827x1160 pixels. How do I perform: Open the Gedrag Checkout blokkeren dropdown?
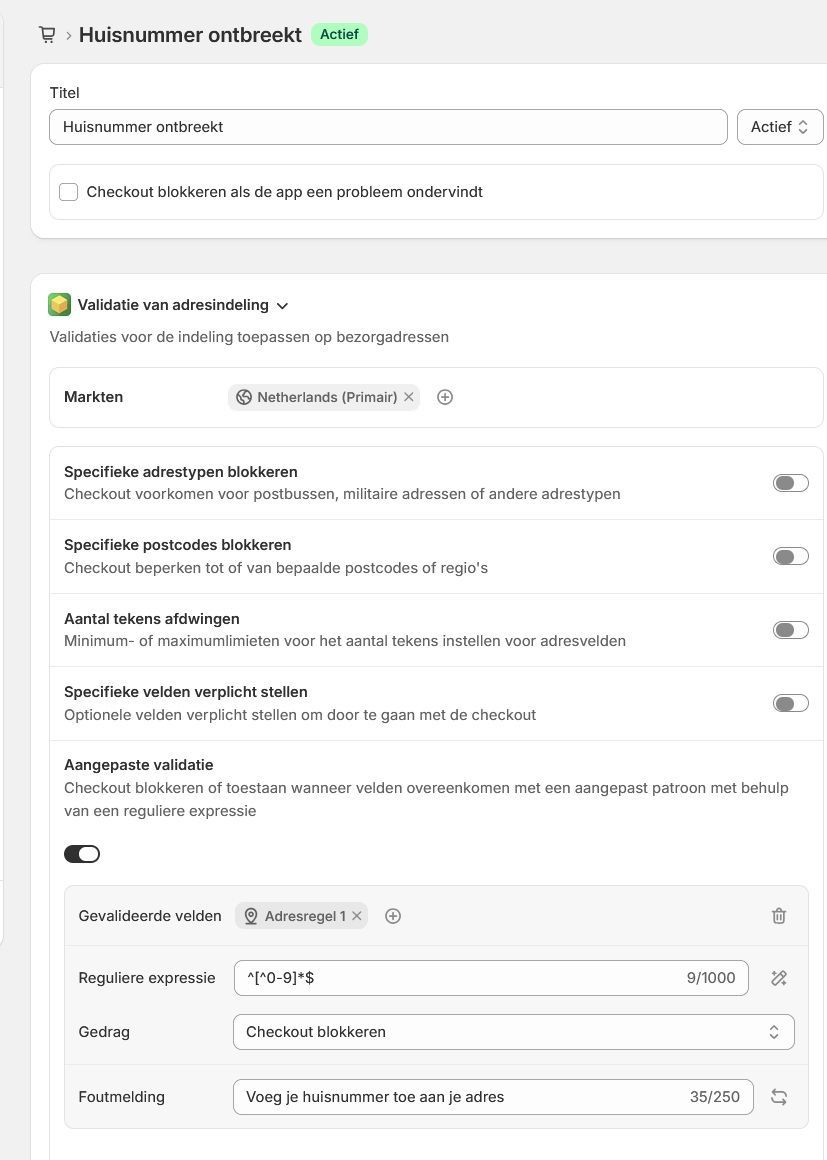(x=513, y=1032)
